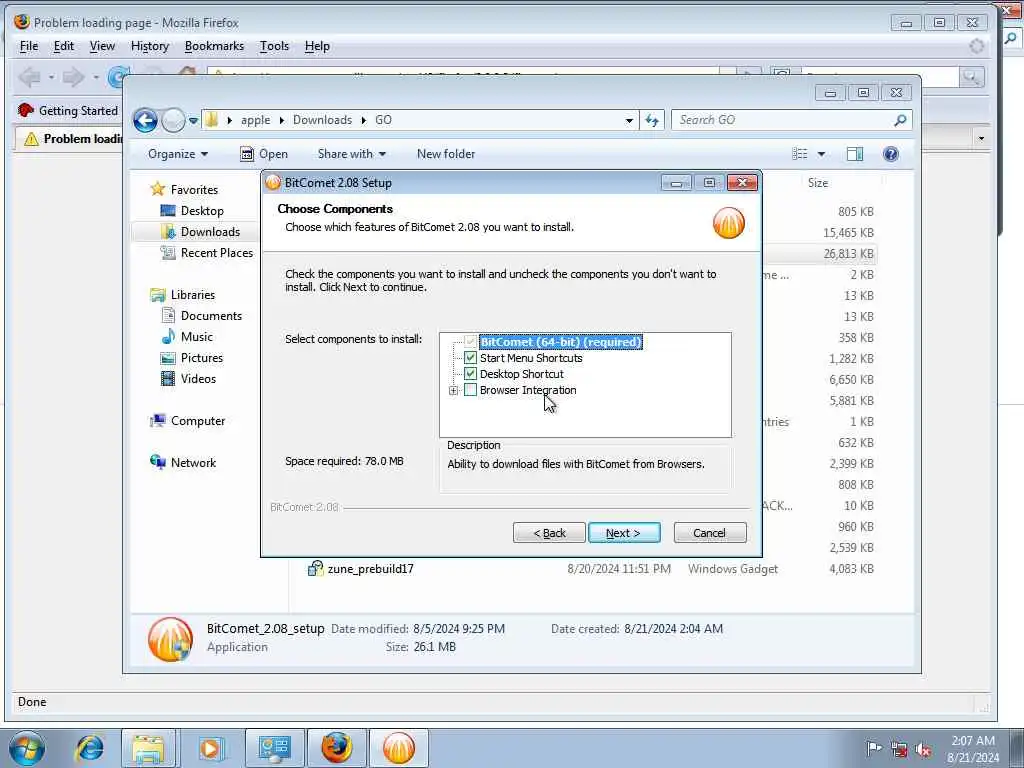Click the Explorer back arrow button

(145, 120)
